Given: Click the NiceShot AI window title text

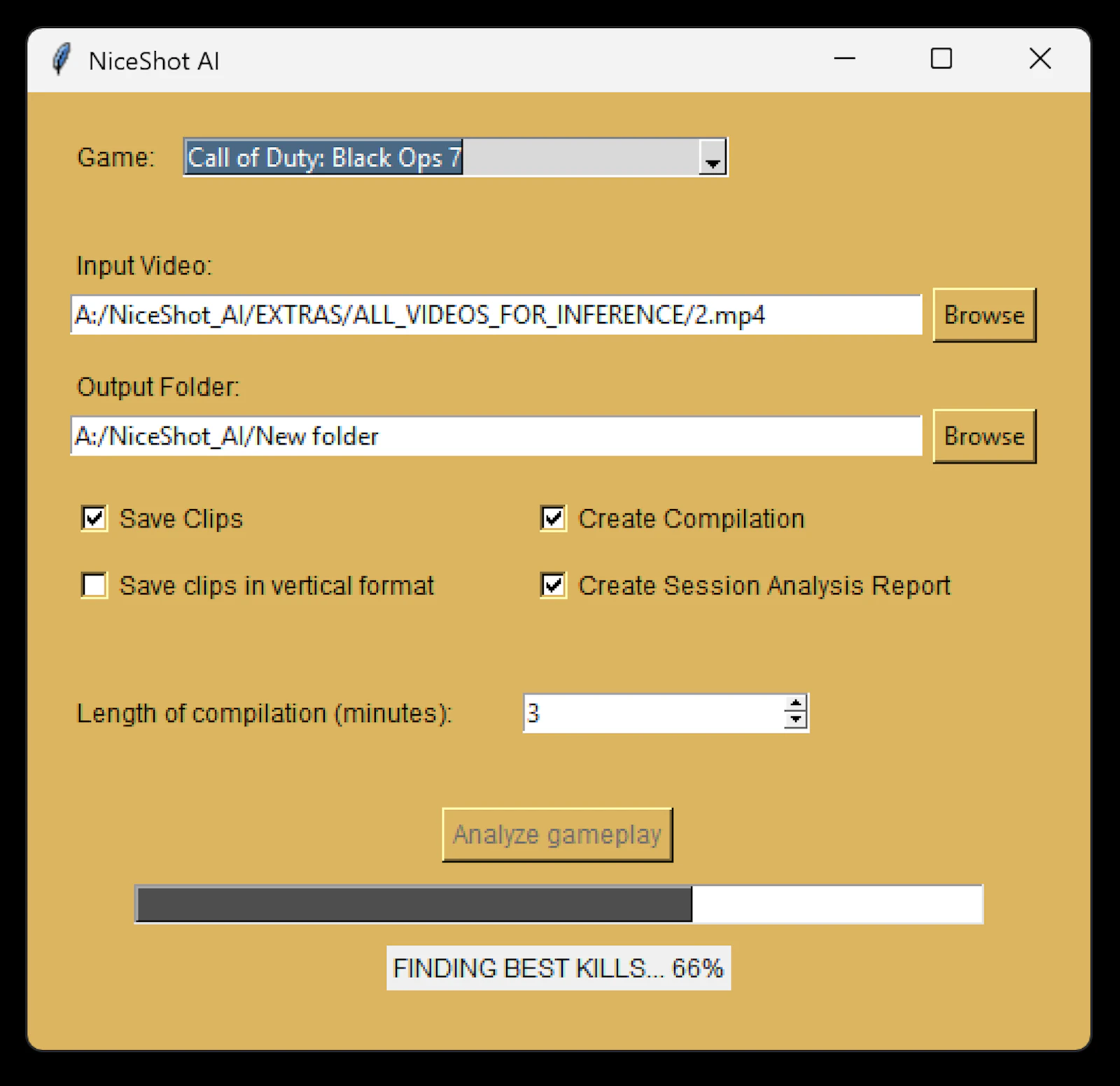Looking at the screenshot, I should point(154,61).
